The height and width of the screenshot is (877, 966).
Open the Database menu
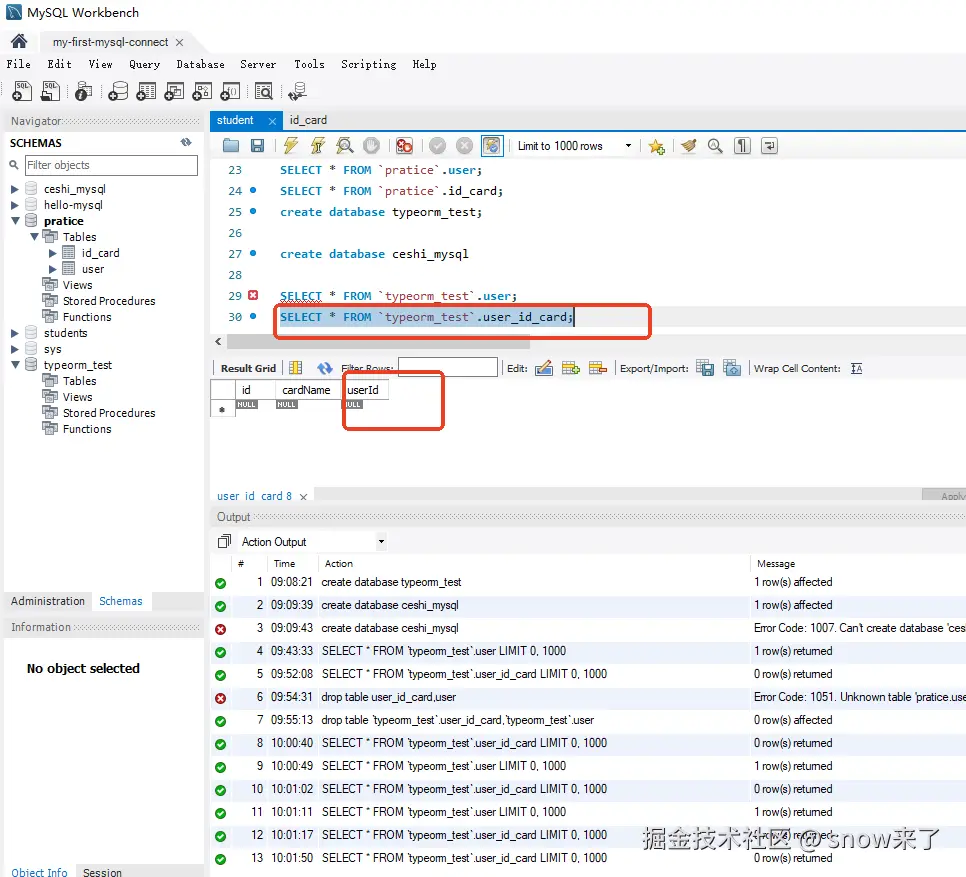pyautogui.click(x=200, y=64)
